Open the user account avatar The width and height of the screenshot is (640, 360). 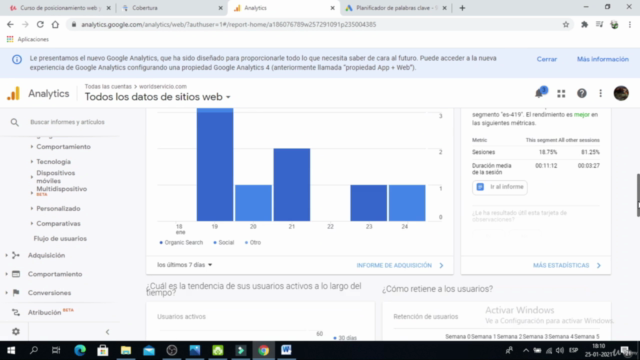[621, 93]
